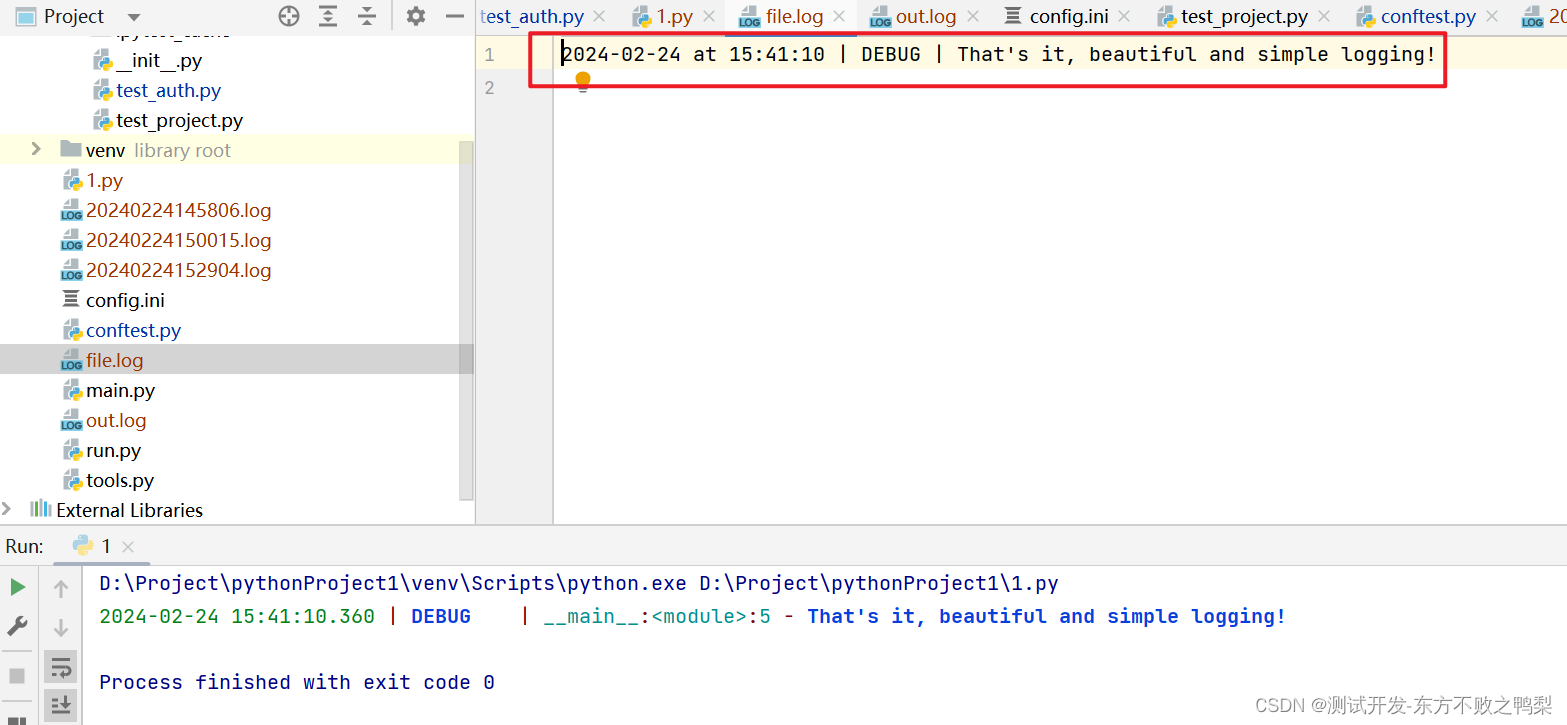Switch to the test_auth.py editor tab

(x=532, y=16)
